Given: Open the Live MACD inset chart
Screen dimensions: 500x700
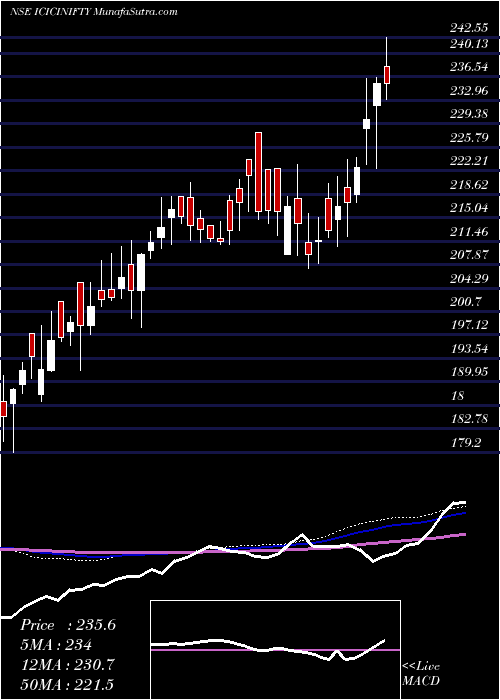Looking at the screenshot, I should click(275, 650).
